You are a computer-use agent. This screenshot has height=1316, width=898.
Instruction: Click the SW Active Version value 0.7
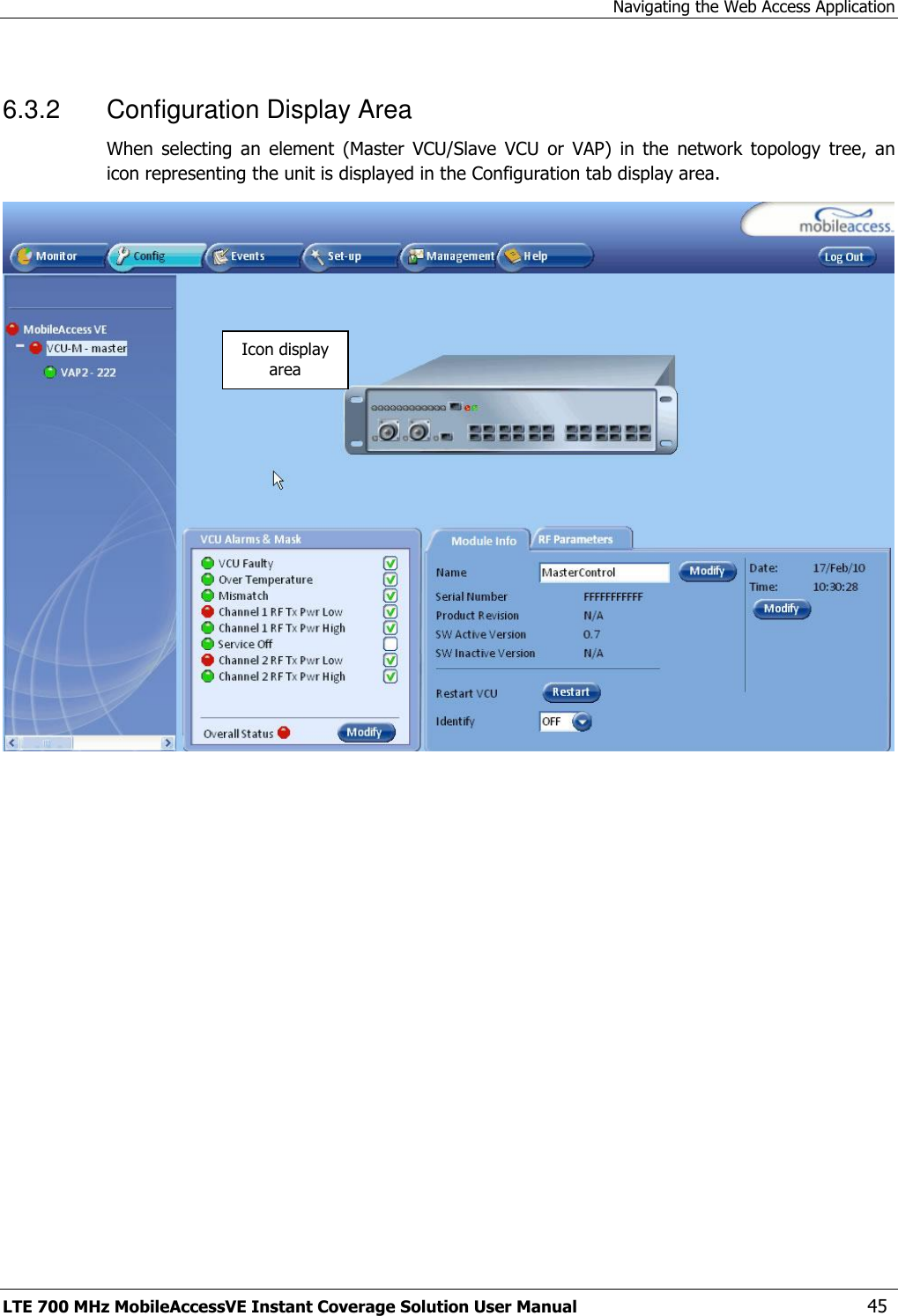pos(591,634)
